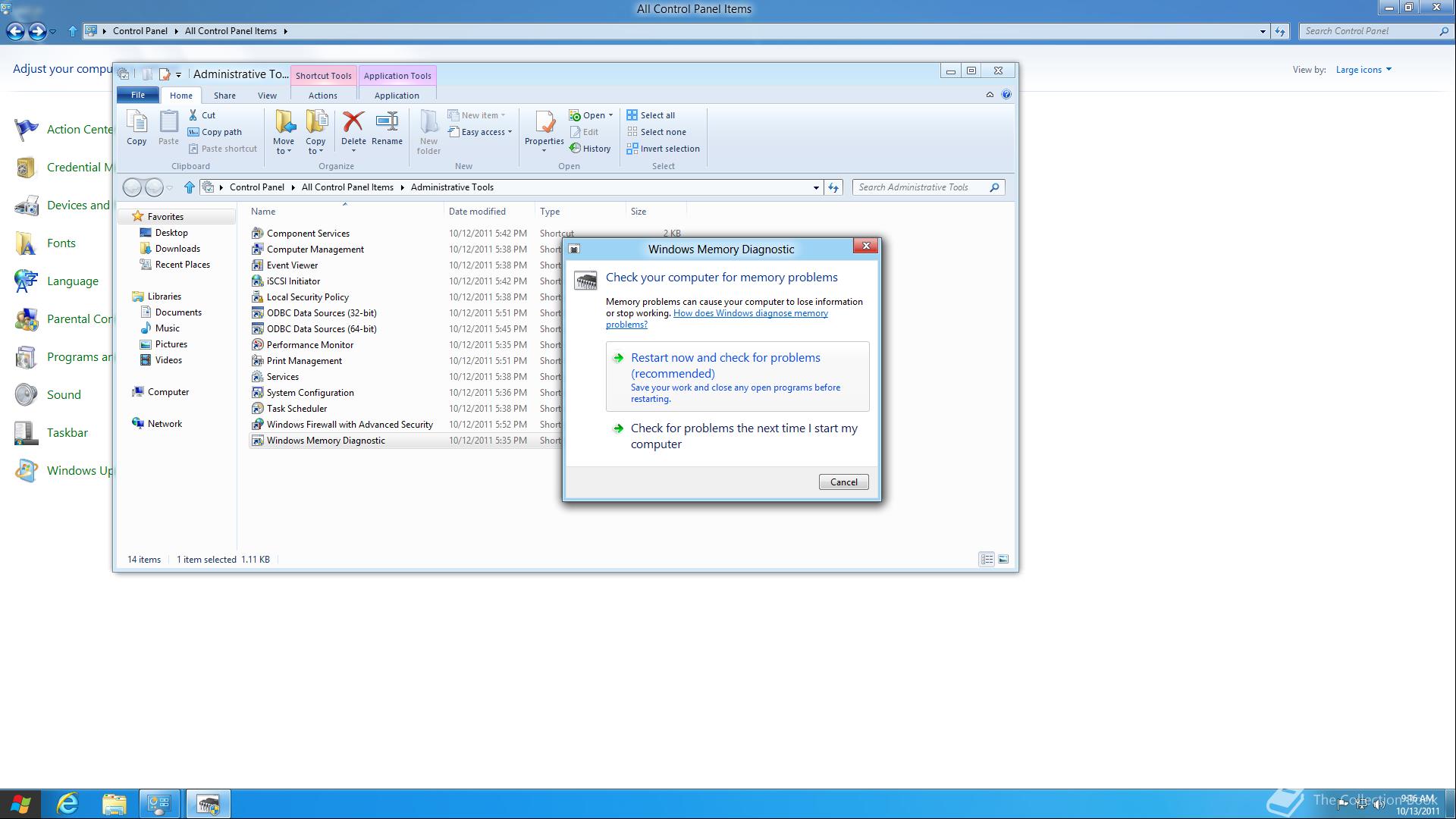
Task: Click the Control Panel back arrow
Action: coord(15,31)
